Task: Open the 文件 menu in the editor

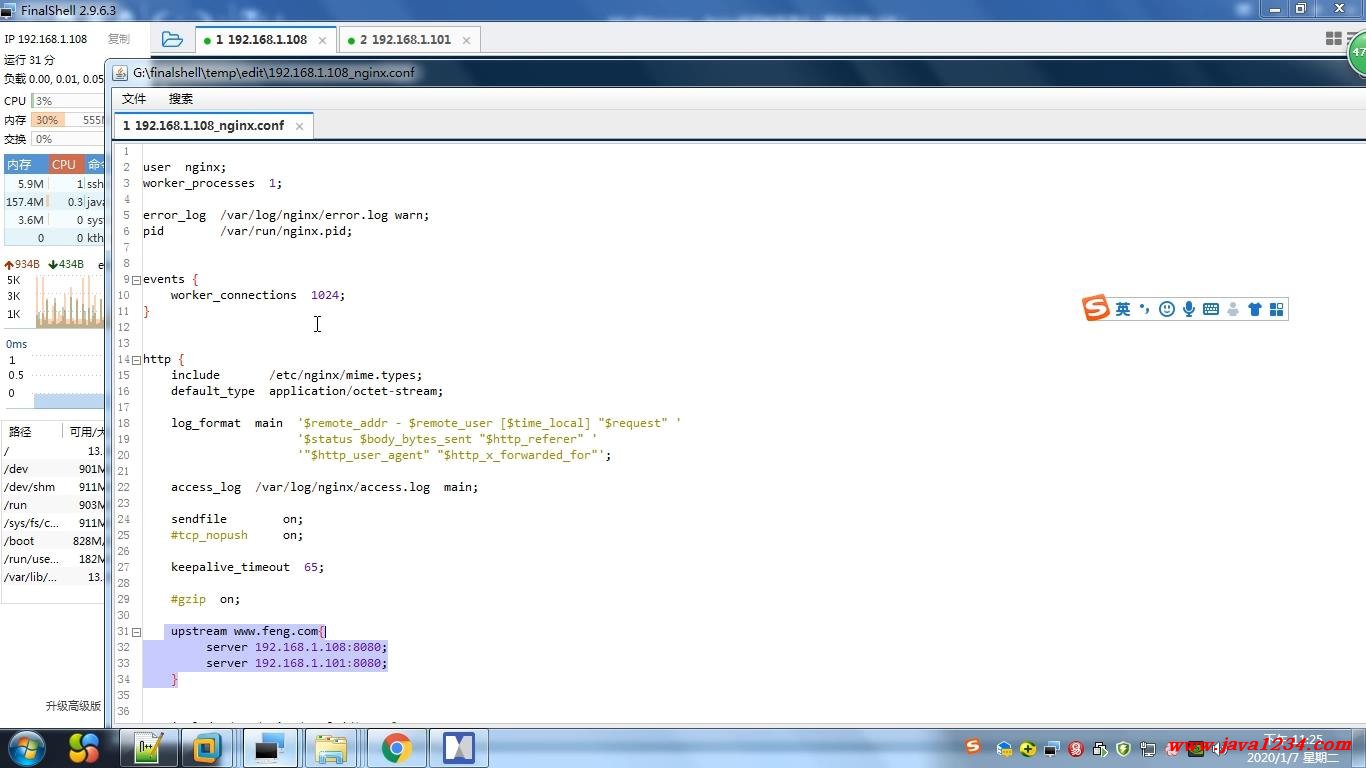Action: pyautogui.click(x=134, y=98)
